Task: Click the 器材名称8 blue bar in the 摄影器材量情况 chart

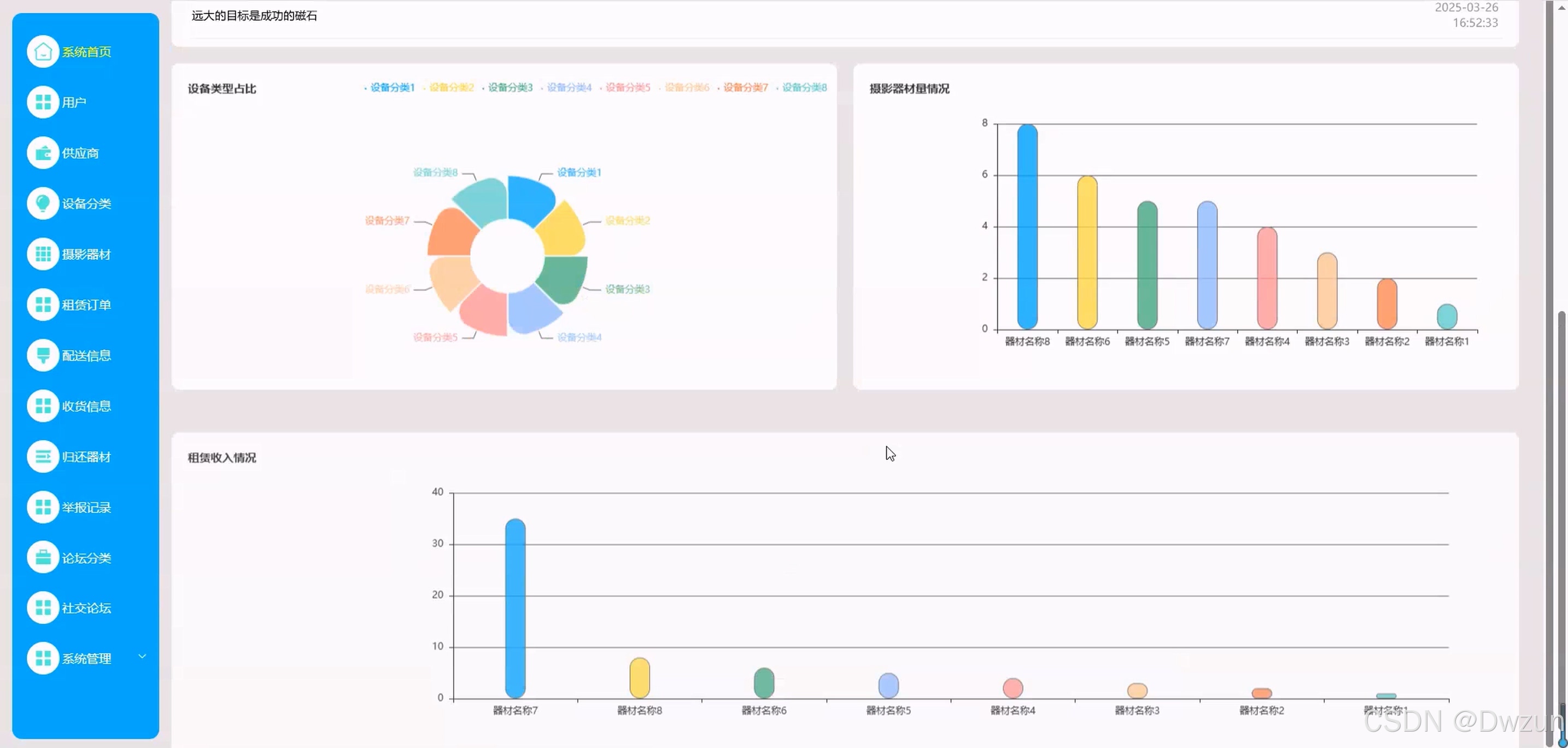Action: coord(1027,226)
